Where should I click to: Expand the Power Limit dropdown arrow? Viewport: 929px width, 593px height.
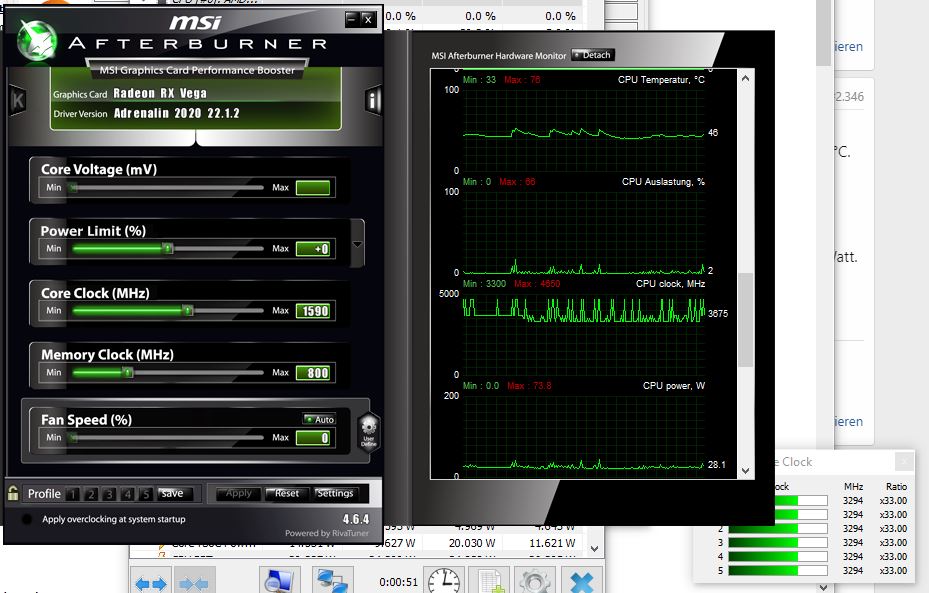click(x=357, y=244)
